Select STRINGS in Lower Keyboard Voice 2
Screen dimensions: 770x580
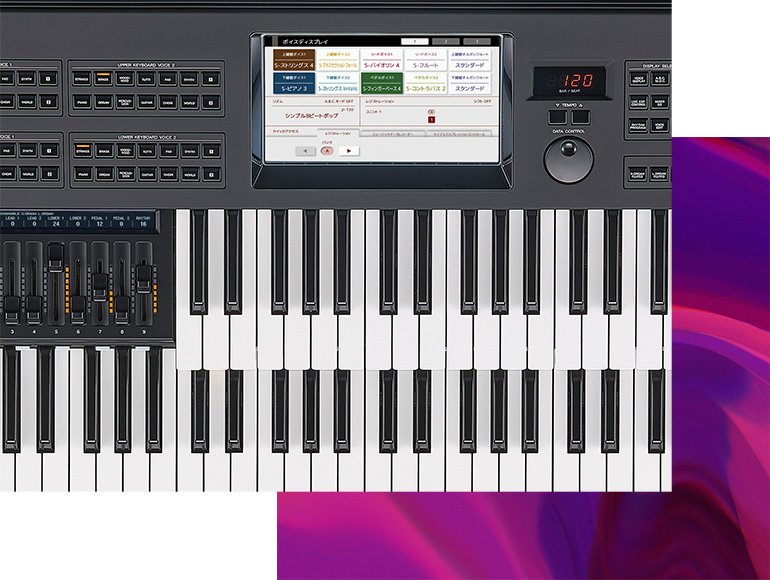[82, 151]
